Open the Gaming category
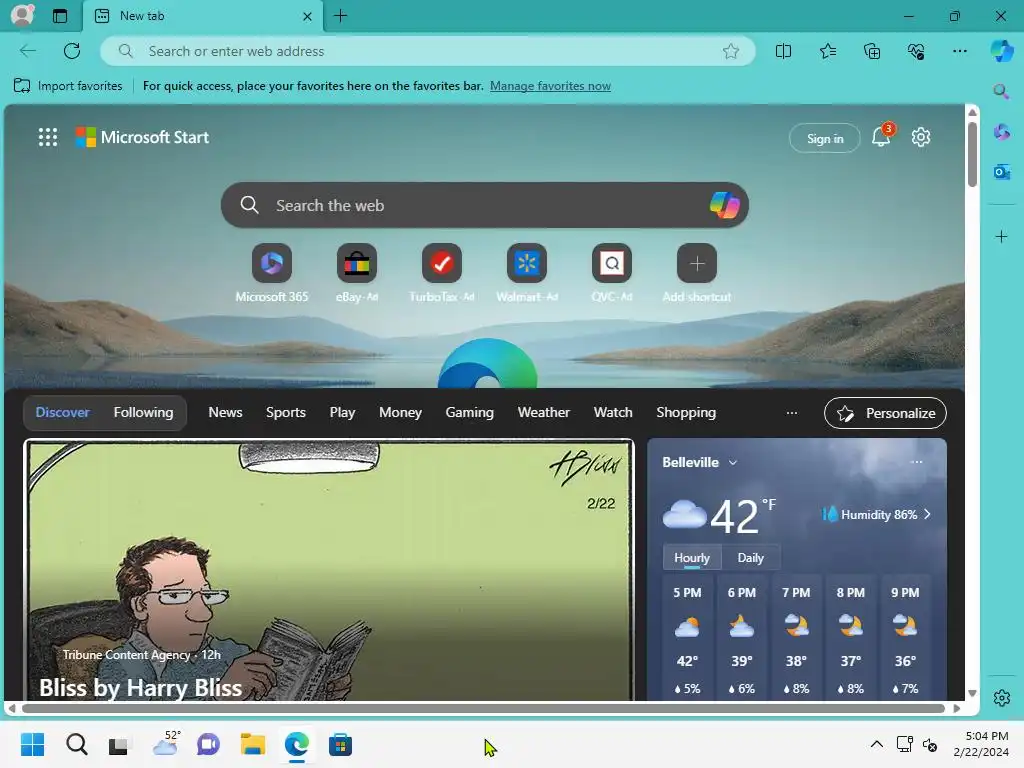The image size is (1024, 768). [470, 412]
